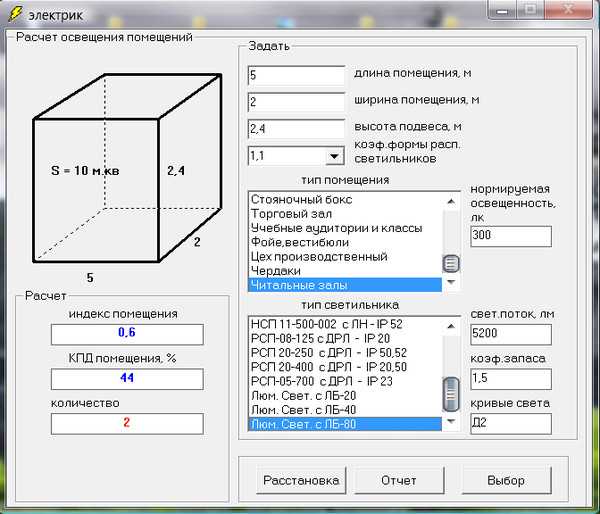
Task: Click the Выбор button
Action: (506, 480)
